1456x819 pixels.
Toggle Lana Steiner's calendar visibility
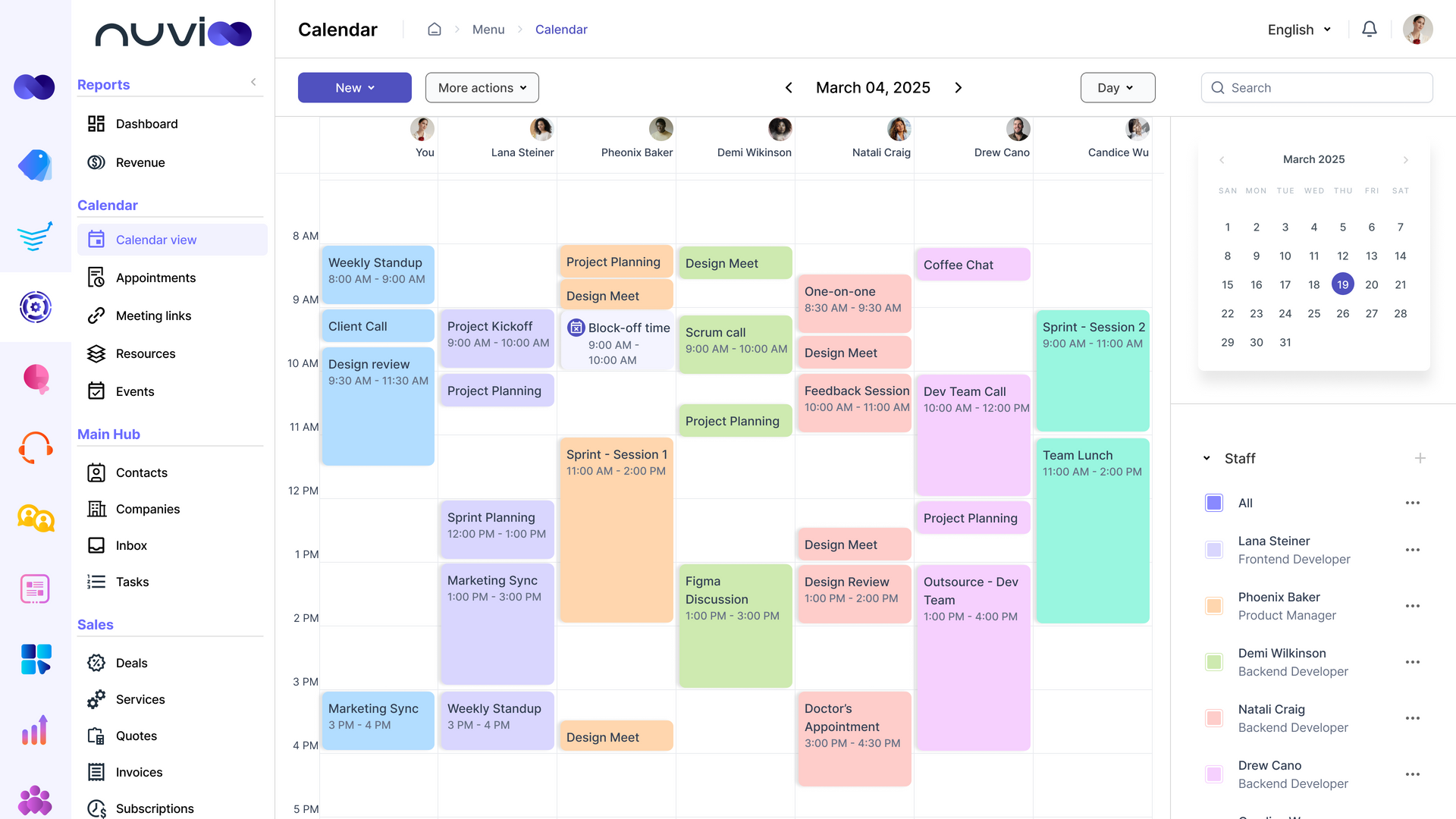click(1214, 550)
